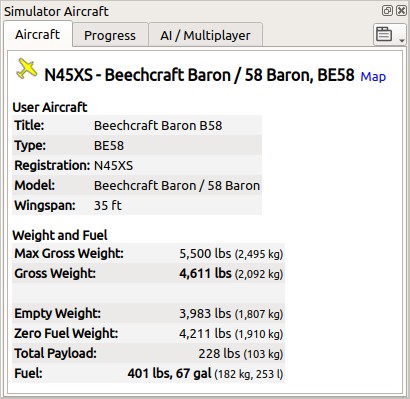Screen dimensions: 410x399
Task: Select the Beechcraft Baron B58 title value
Action: pyautogui.click(x=158, y=126)
